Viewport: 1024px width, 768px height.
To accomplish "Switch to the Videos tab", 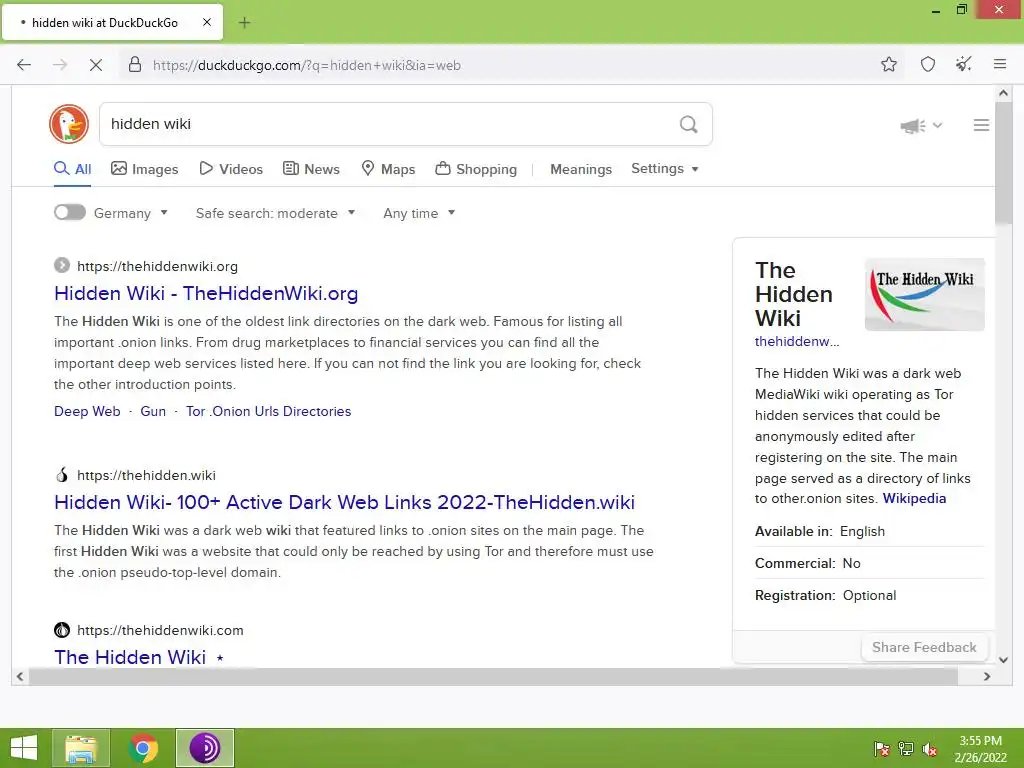I will (x=231, y=168).
